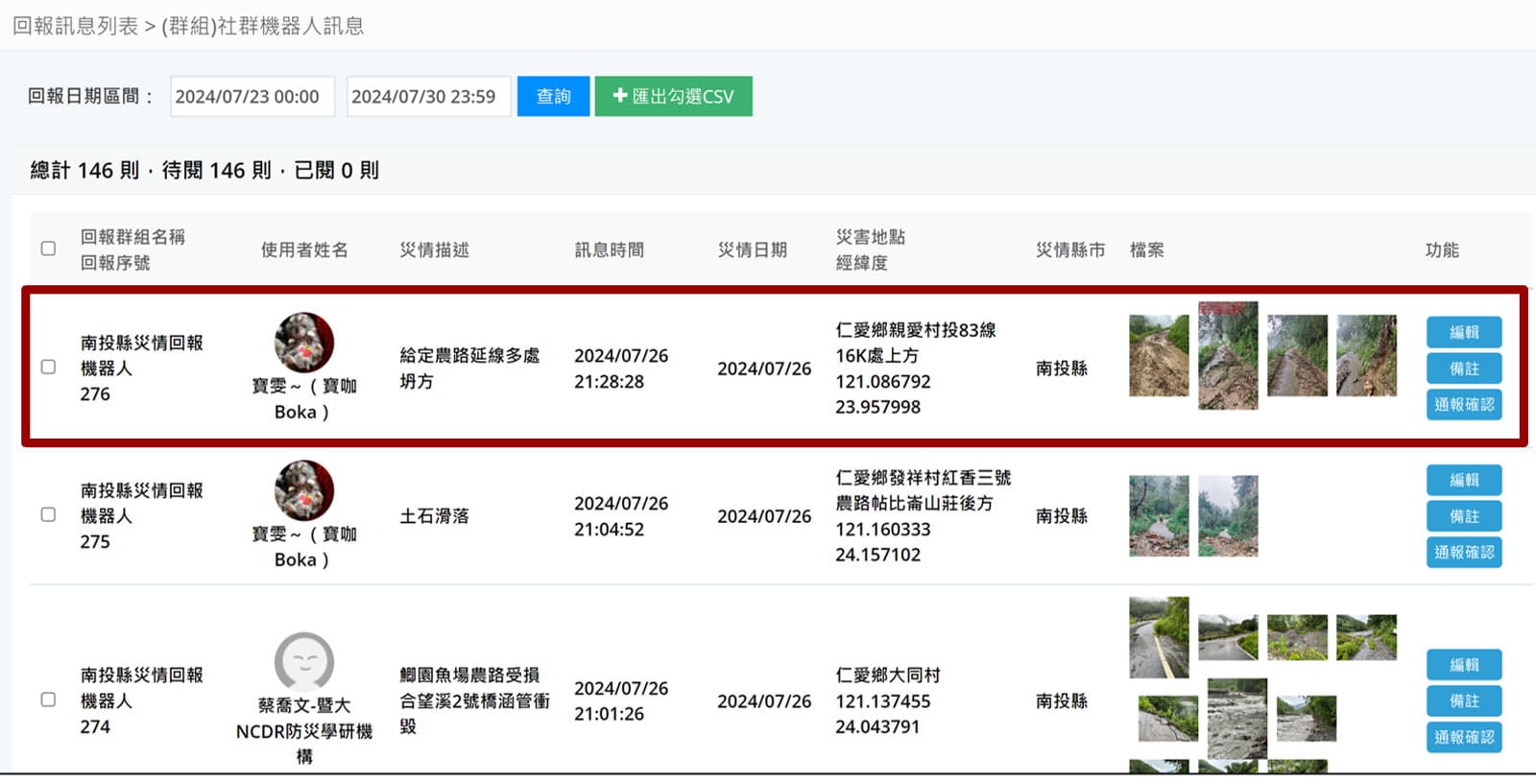Click 備註 button for report 276
This screenshot has height=784, width=1536.
click(1463, 368)
